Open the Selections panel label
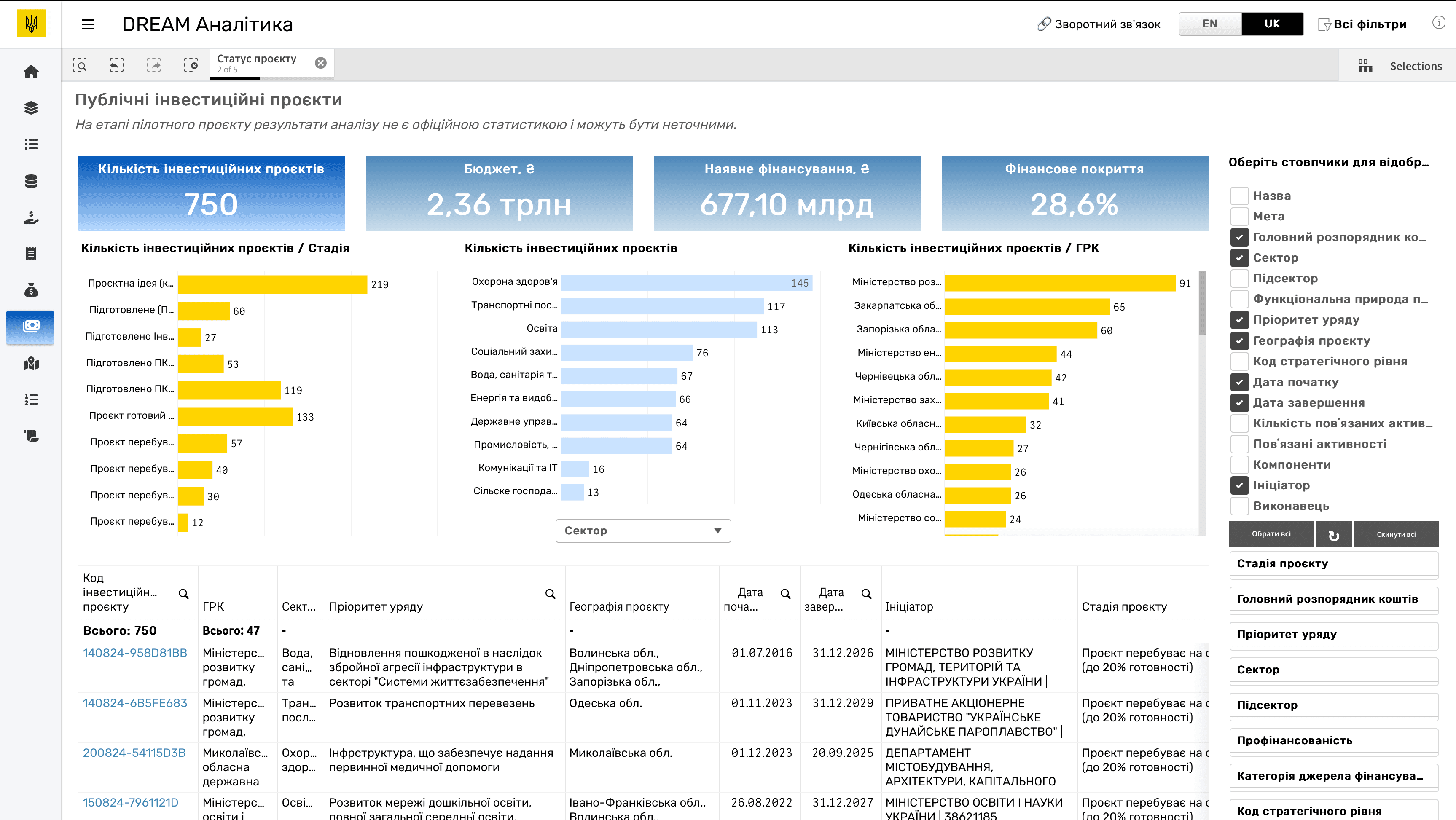 click(x=1415, y=66)
